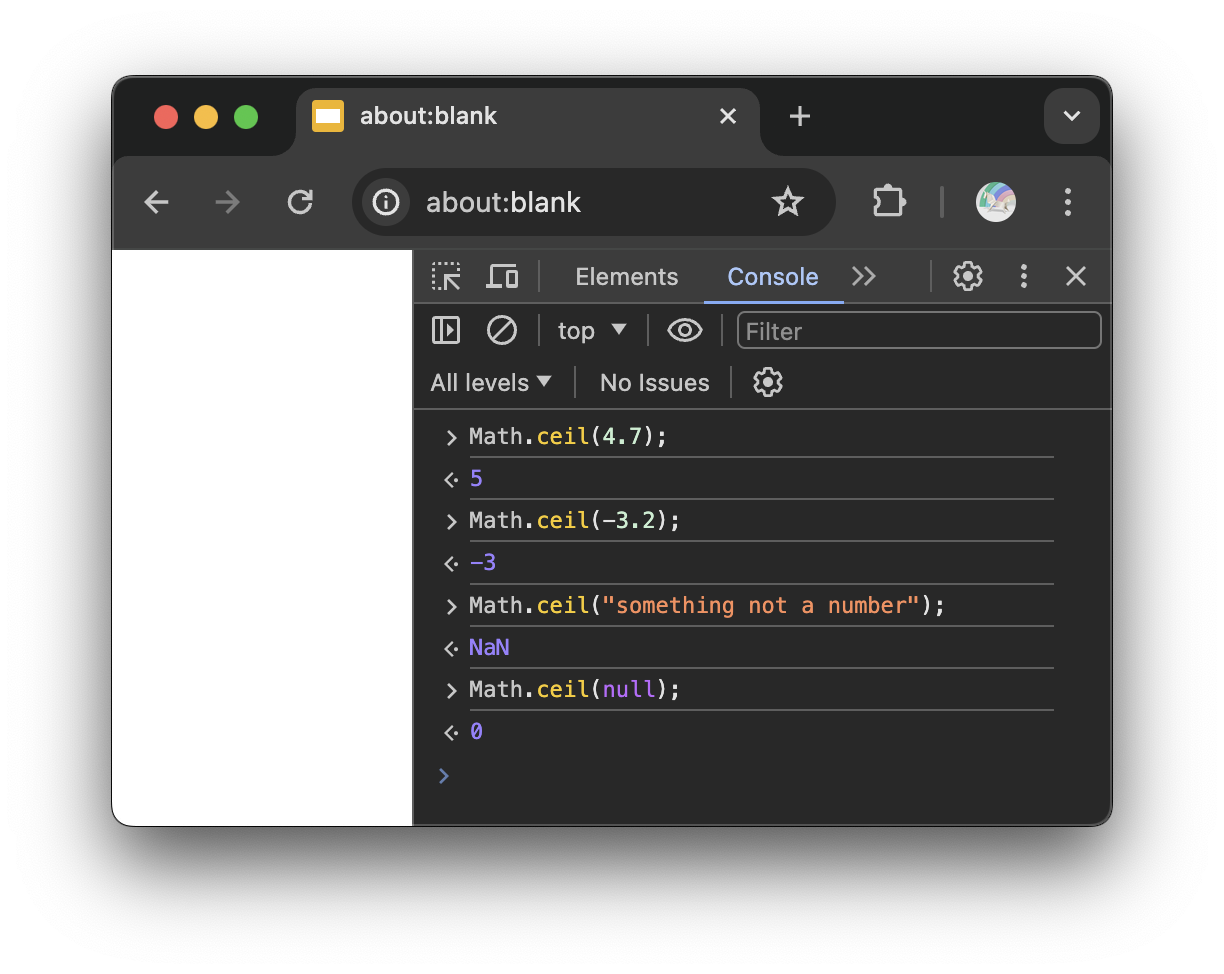Click the "something not a number" console entry
This screenshot has height=974, width=1224.
[x=707, y=606]
